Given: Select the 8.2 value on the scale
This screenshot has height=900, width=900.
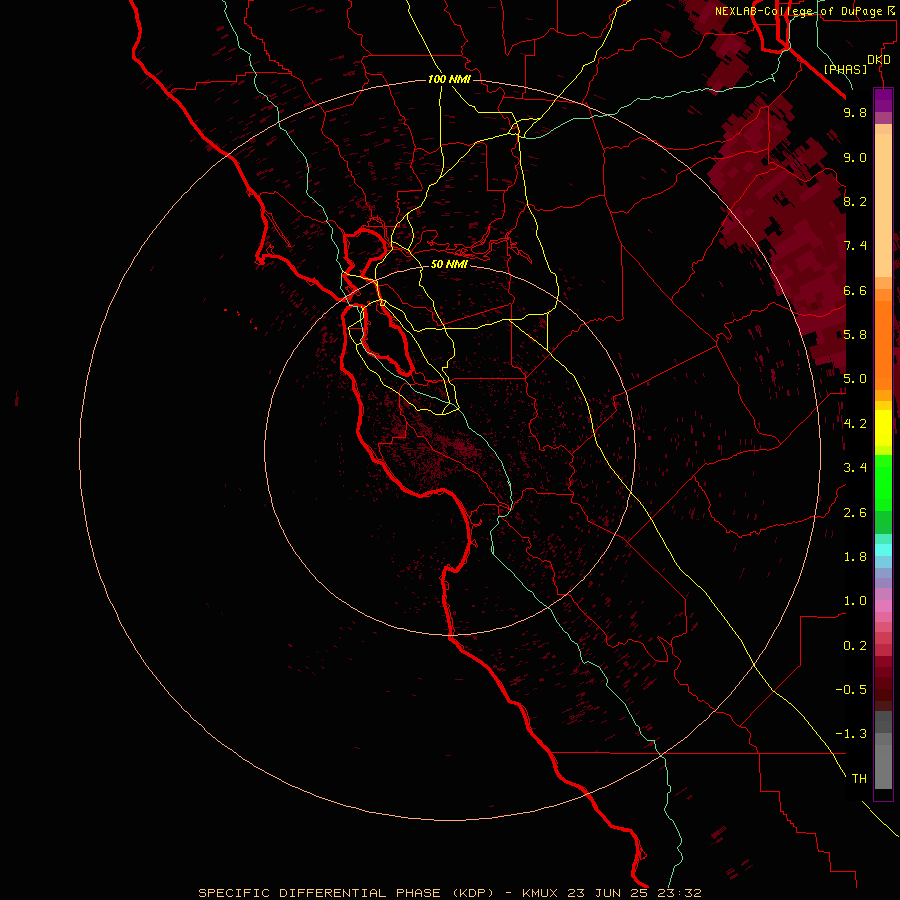Looking at the screenshot, I should pos(855,201).
